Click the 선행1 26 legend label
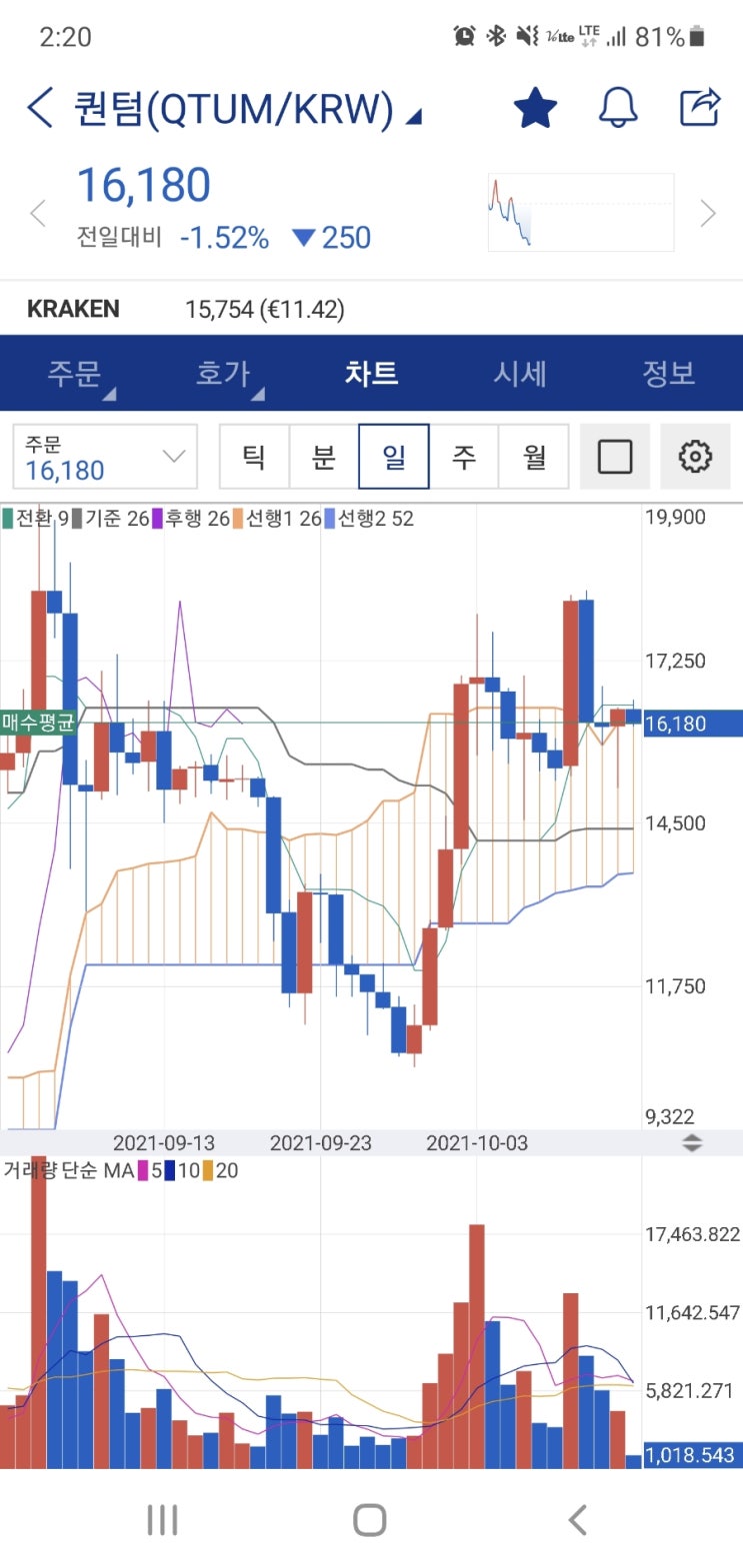Image resolution: width=743 pixels, height=1568 pixels. pyautogui.click(x=284, y=519)
